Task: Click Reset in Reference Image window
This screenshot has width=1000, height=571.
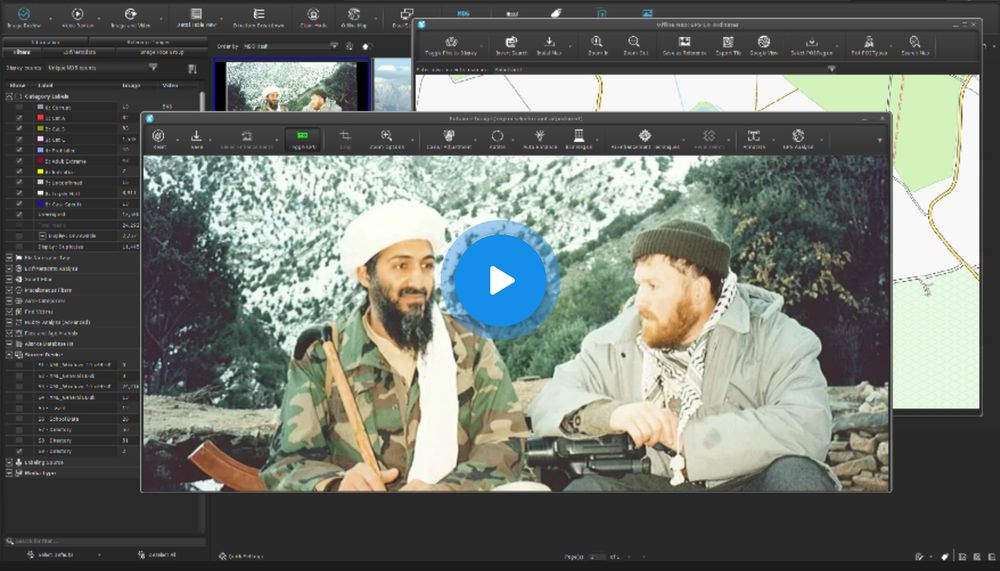Action: click(x=159, y=139)
